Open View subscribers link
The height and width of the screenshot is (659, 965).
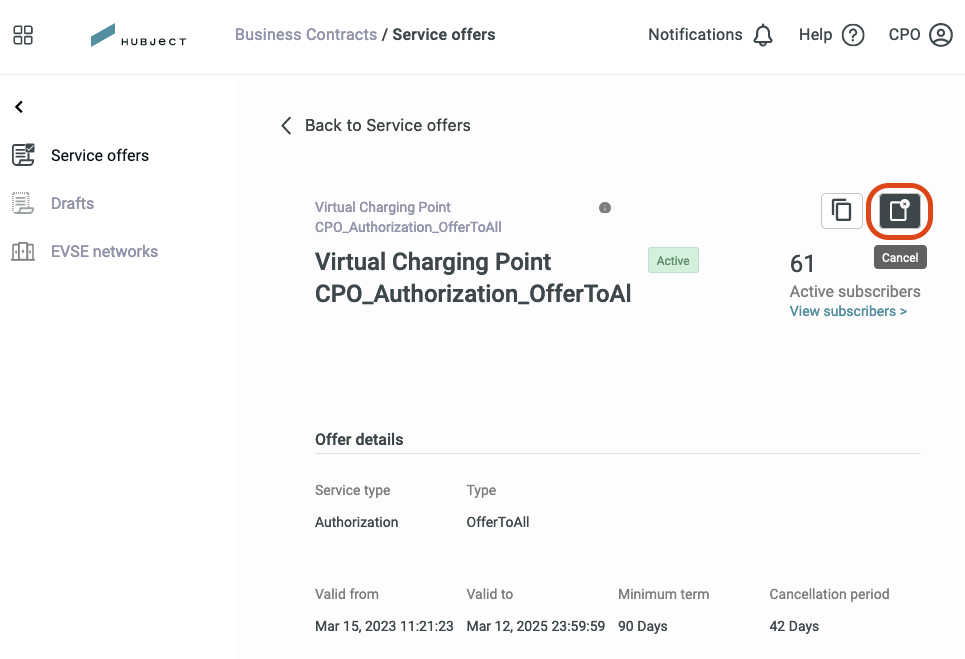pyautogui.click(x=848, y=311)
